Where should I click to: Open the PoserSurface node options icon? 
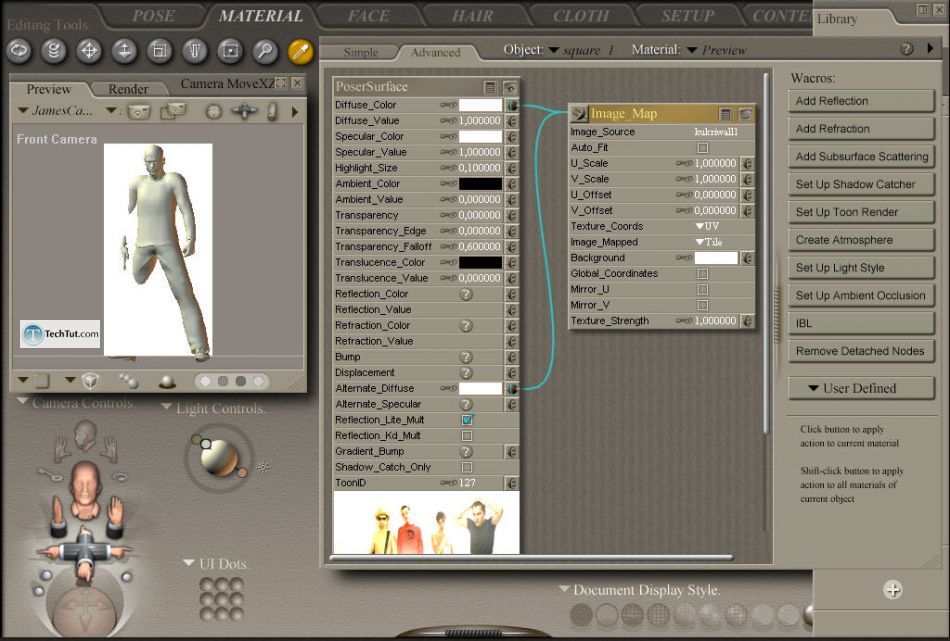[490, 87]
